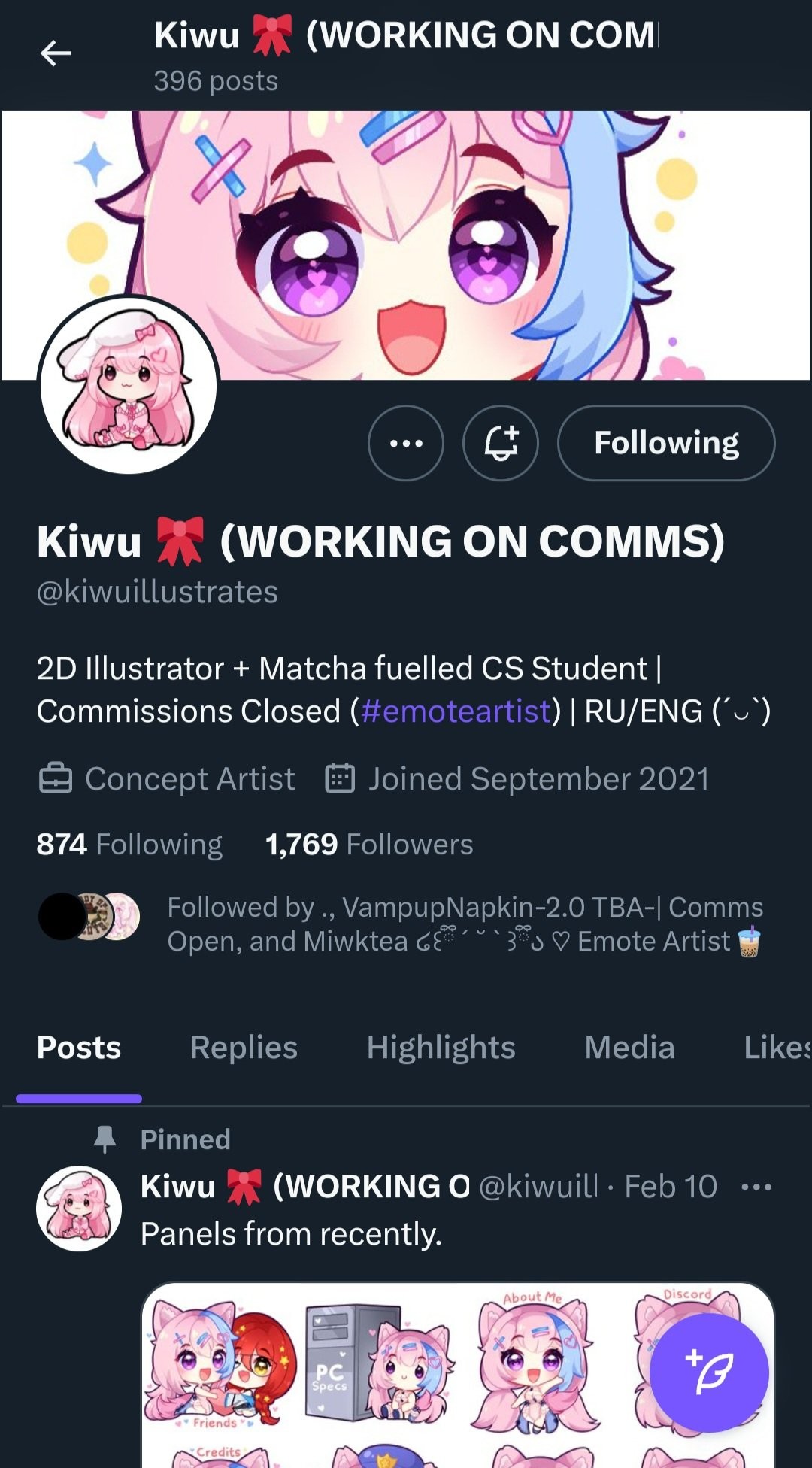This screenshot has width=812, height=1468.
Task: View the 1,769 Followers list
Action: 369,845
